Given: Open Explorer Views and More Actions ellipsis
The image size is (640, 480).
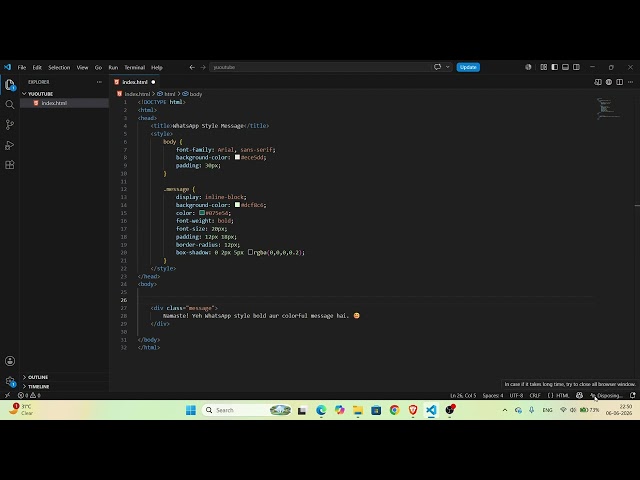Looking at the screenshot, I should tap(99, 82).
